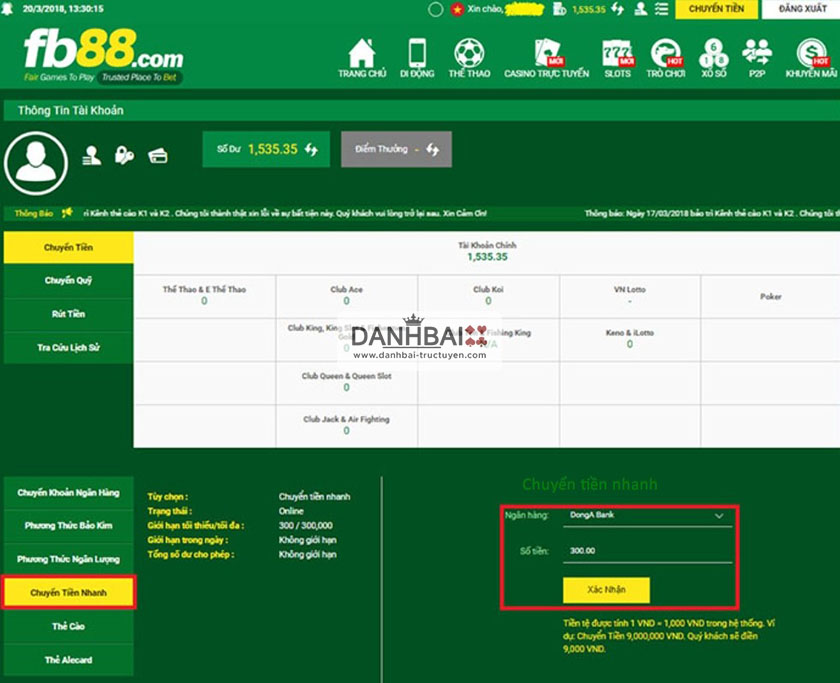The width and height of the screenshot is (840, 683).
Task: Open the user profile icon in the top bar
Action: 640,9
